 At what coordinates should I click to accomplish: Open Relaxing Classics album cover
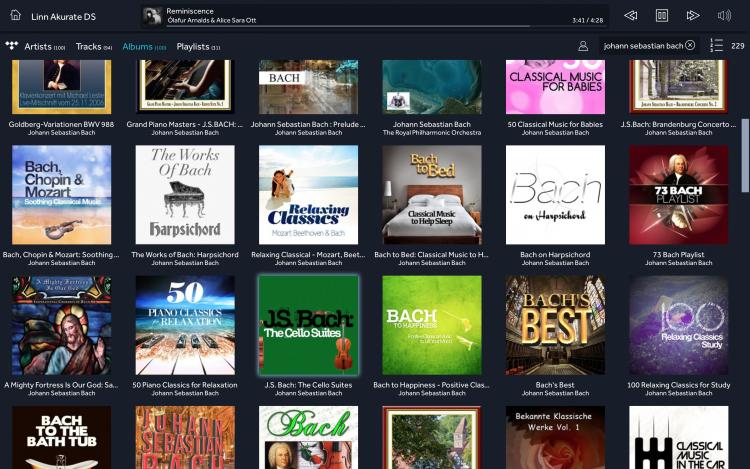(309, 195)
